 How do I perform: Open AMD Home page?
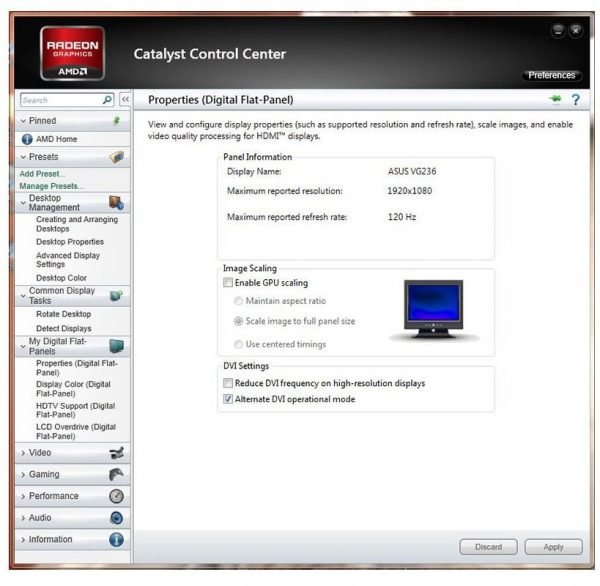(x=57, y=139)
